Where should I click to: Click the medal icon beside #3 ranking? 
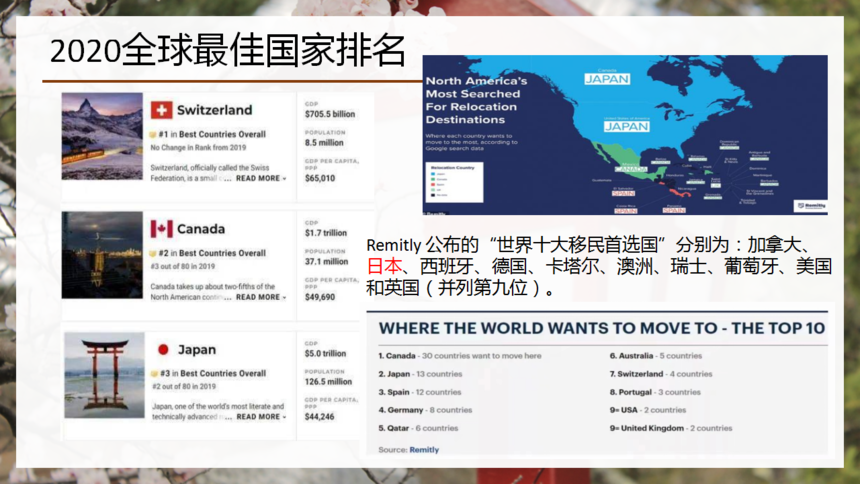(x=154, y=374)
